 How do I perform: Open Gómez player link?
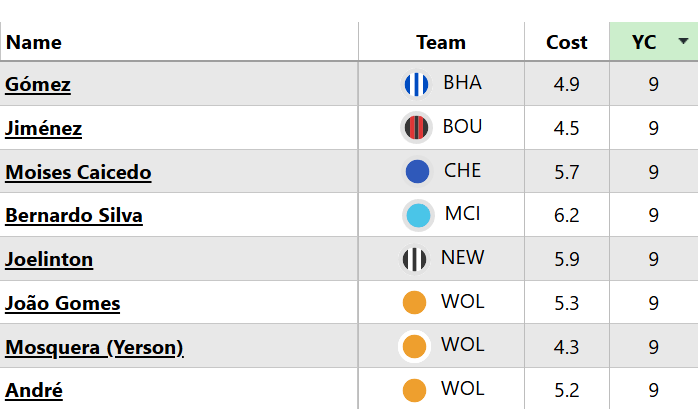[38, 85]
